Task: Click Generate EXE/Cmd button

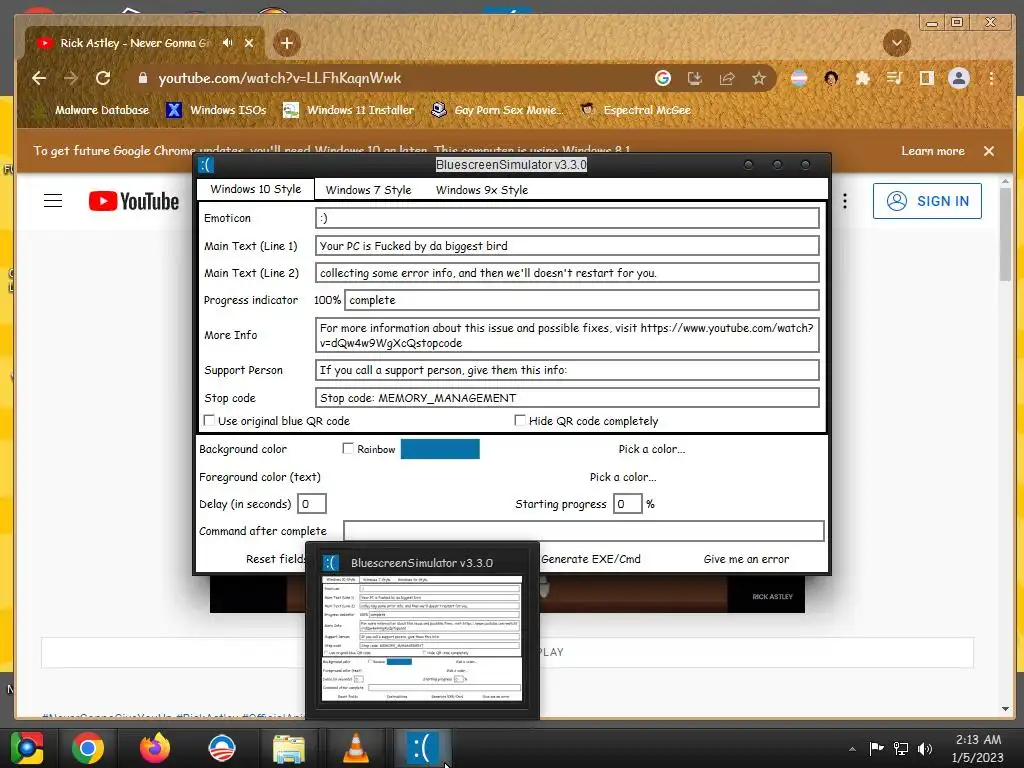Action: [591, 559]
